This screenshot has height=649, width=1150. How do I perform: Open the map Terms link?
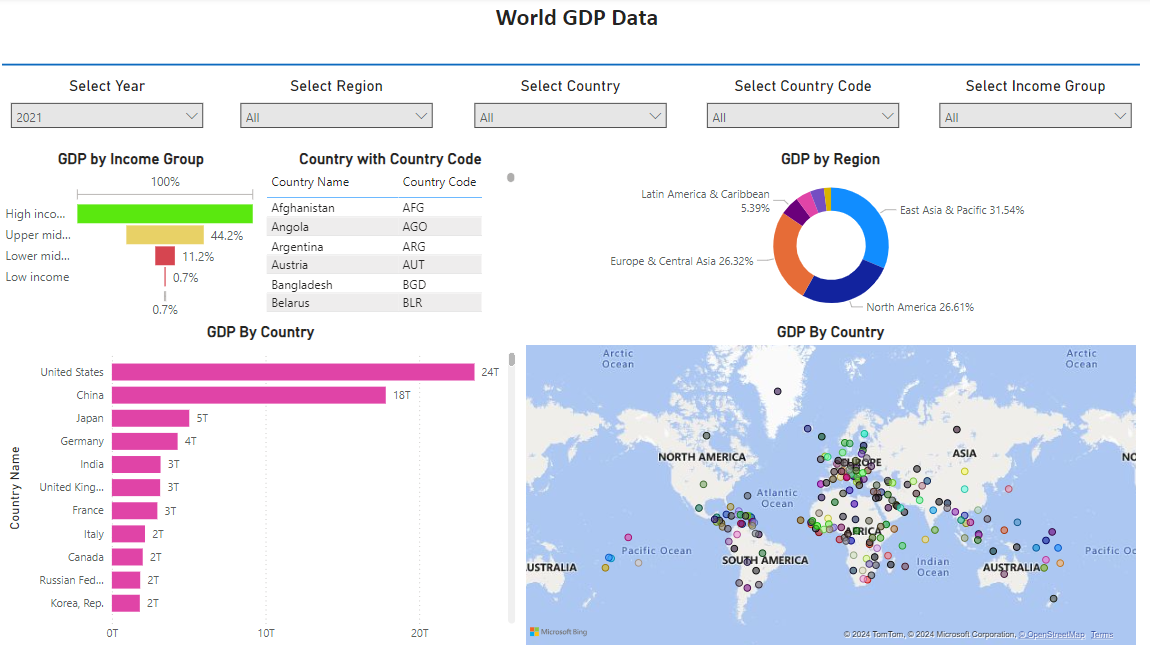(1102, 634)
